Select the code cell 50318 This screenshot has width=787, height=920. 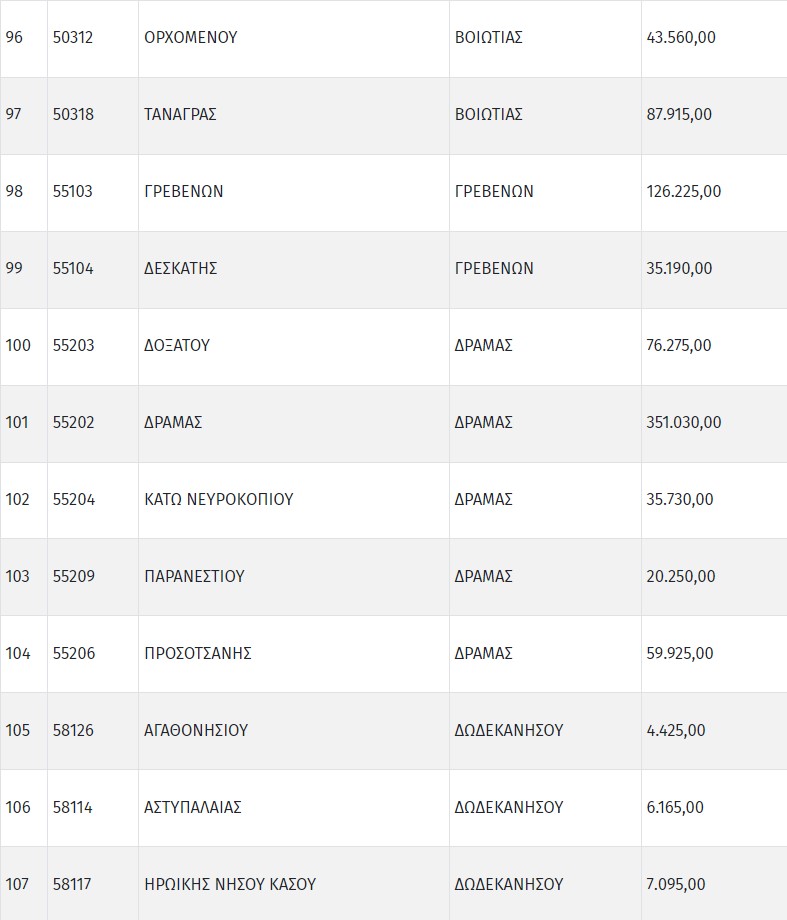click(73, 115)
